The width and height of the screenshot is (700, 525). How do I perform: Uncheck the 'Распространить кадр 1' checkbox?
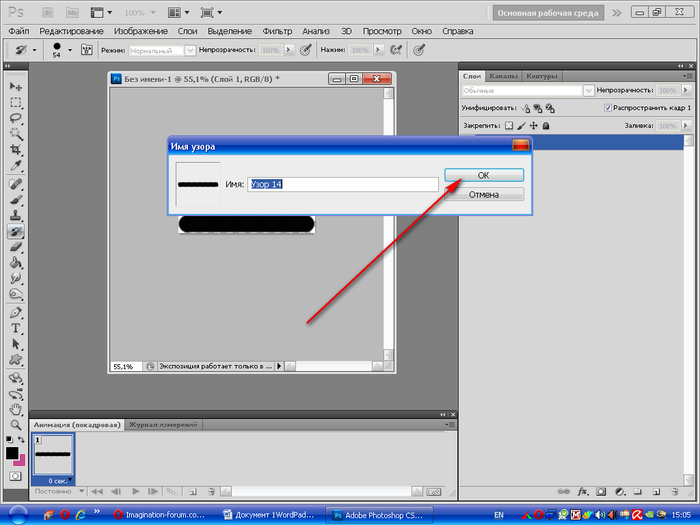(x=608, y=107)
